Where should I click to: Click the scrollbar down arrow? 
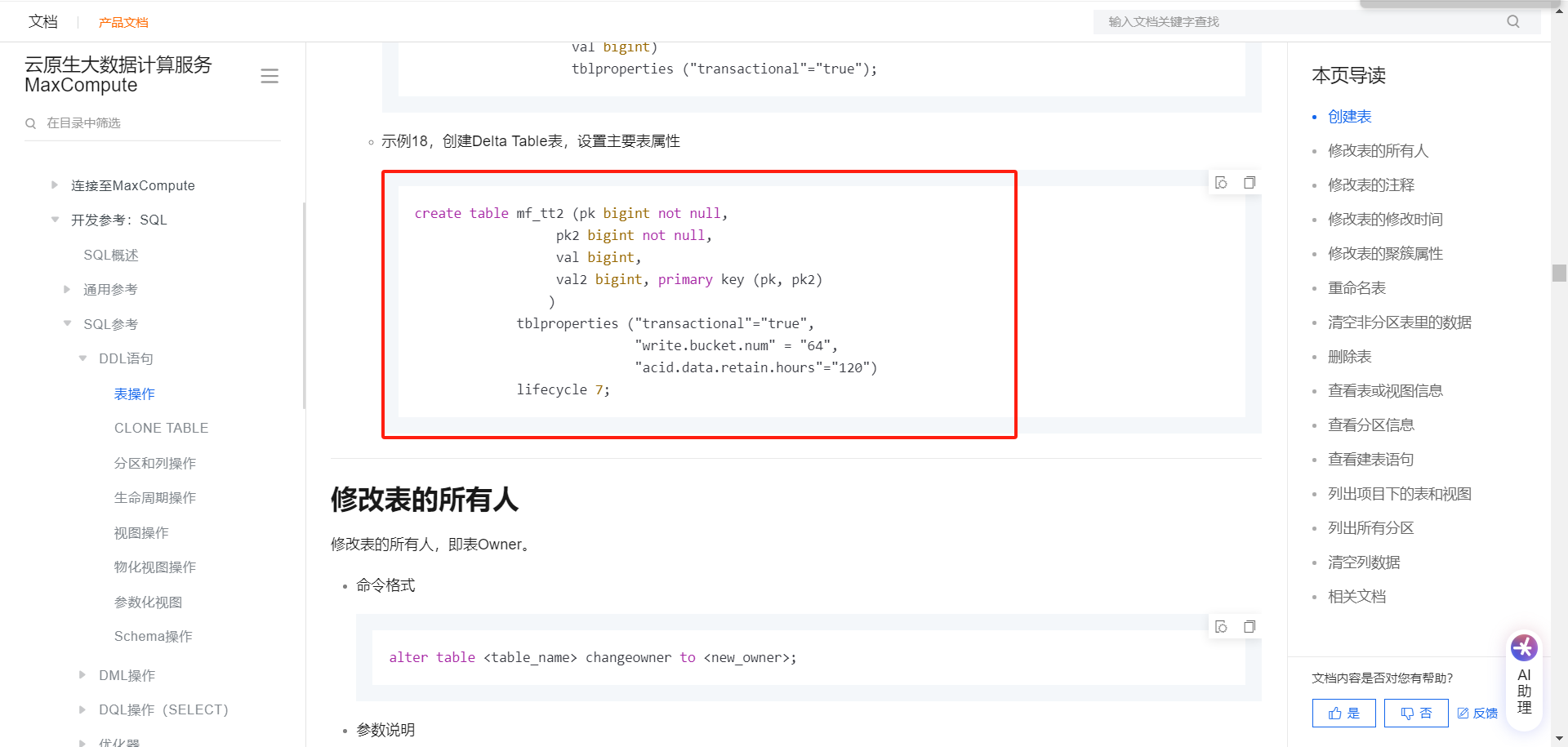1560,739
